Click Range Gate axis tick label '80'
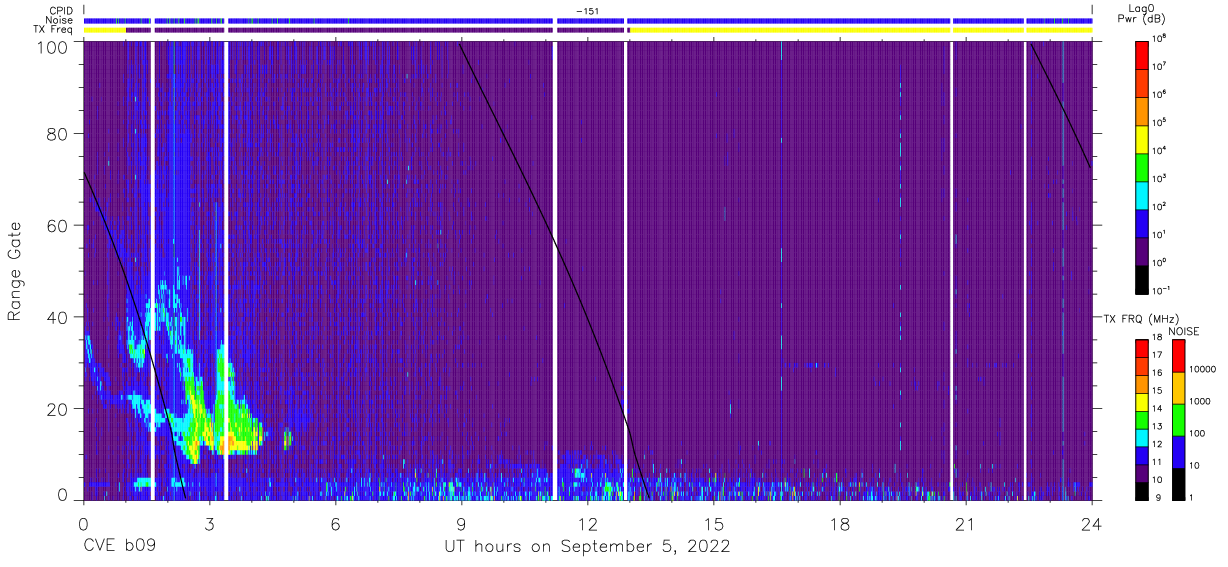 59,134
